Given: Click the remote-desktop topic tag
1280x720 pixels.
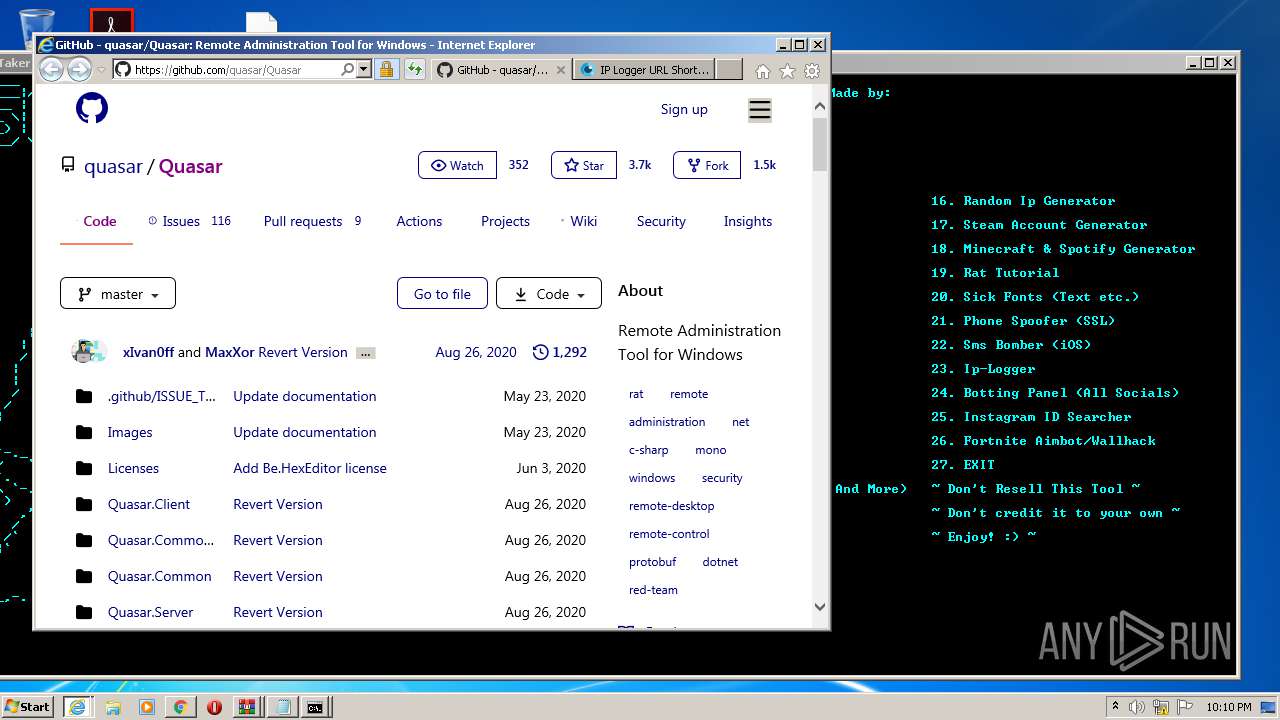Looking at the screenshot, I should click(x=672, y=506).
